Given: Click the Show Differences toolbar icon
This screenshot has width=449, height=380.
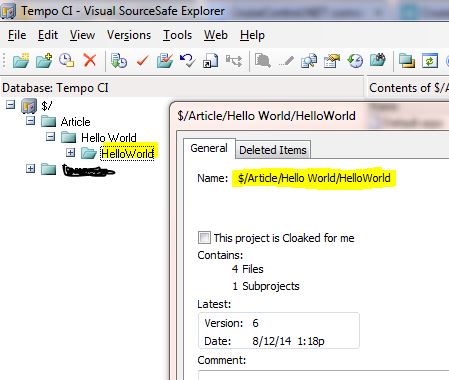Looking at the screenshot, I should click(309, 61).
